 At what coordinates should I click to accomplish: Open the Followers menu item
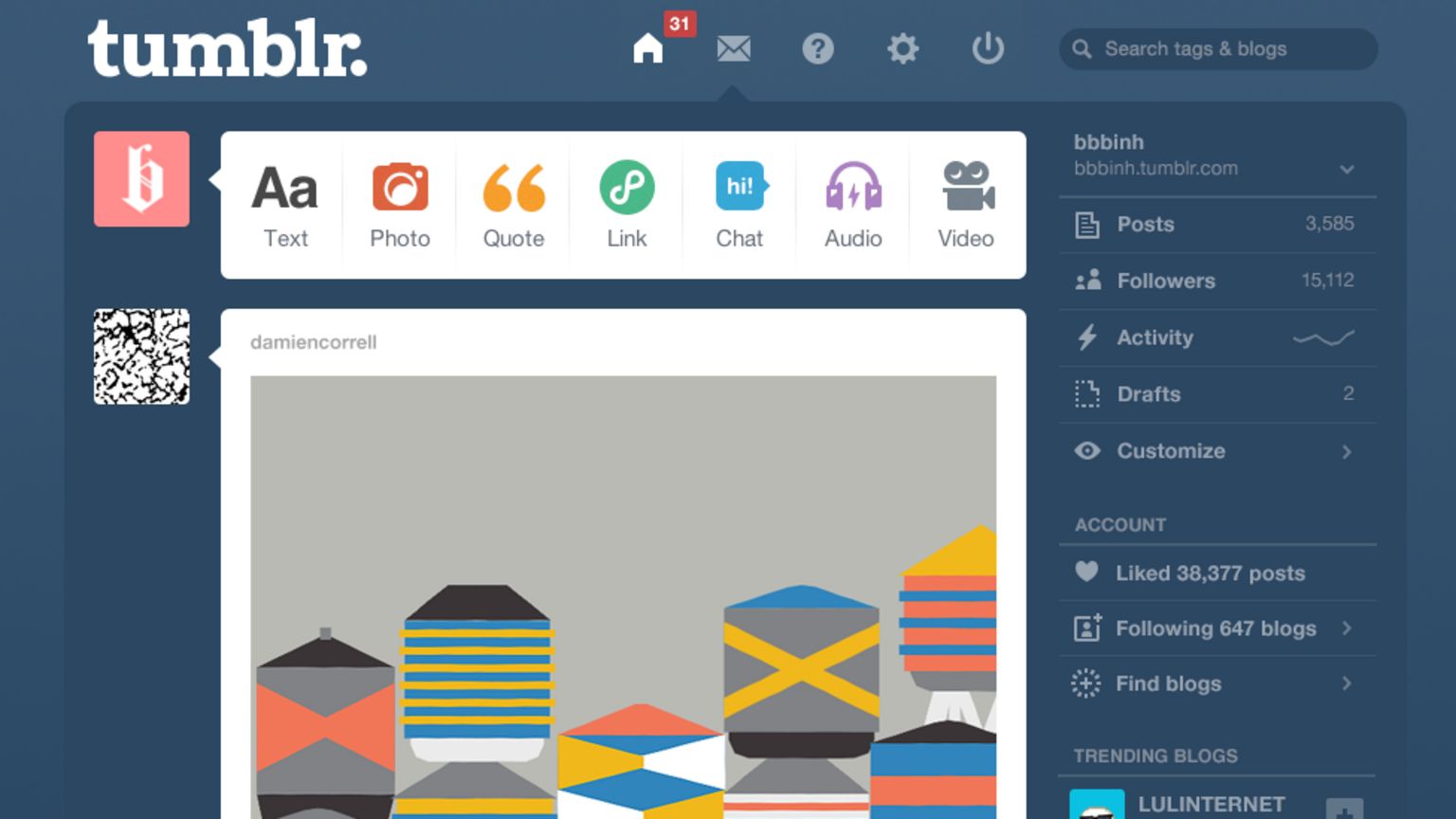click(x=1217, y=281)
